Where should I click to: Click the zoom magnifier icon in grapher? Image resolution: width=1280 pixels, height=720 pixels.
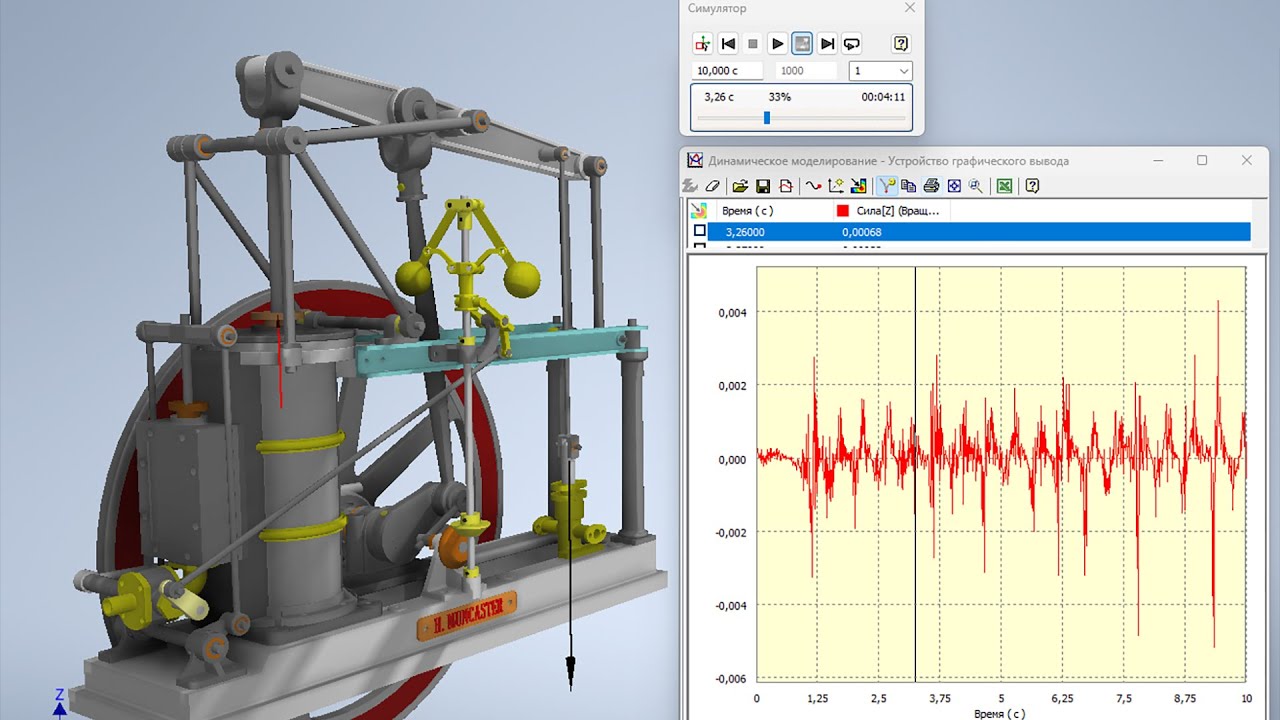click(x=976, y=186)
